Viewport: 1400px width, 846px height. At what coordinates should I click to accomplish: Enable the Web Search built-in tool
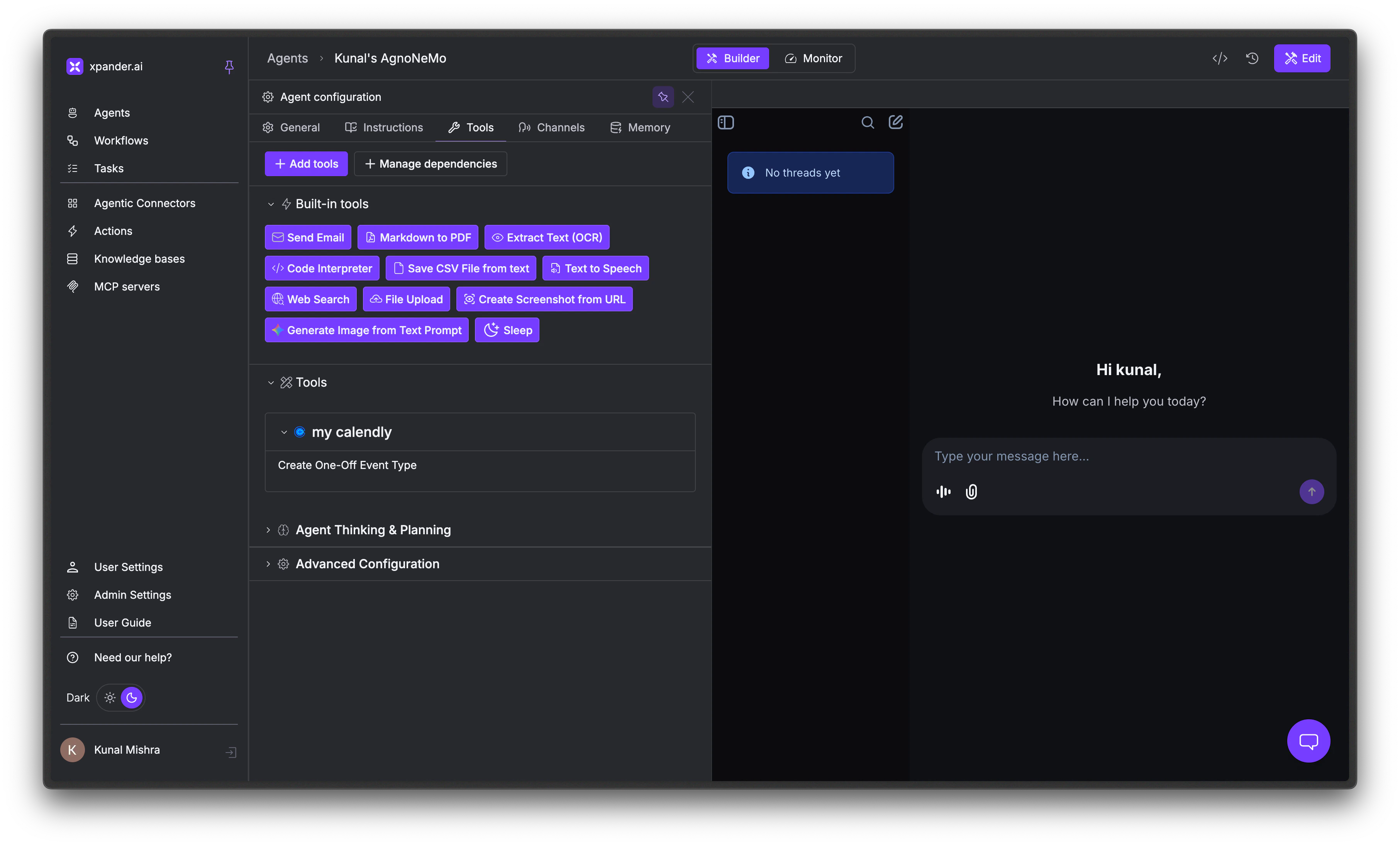click(x=310, y=299)
